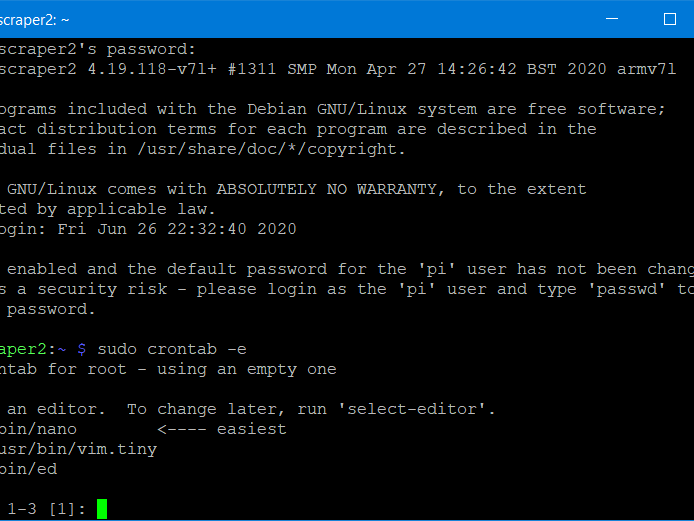Image resolution: width=694 pixels, height=521 pixels.
Task: Click the green terminal cursor block
Action: [102, 509]
